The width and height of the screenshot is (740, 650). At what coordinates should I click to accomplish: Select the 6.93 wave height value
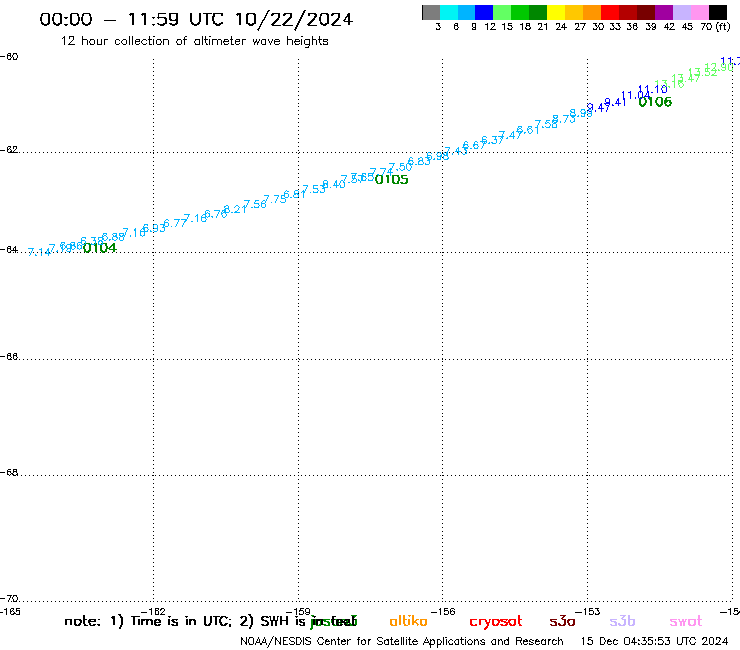click(x=154, y=228)
